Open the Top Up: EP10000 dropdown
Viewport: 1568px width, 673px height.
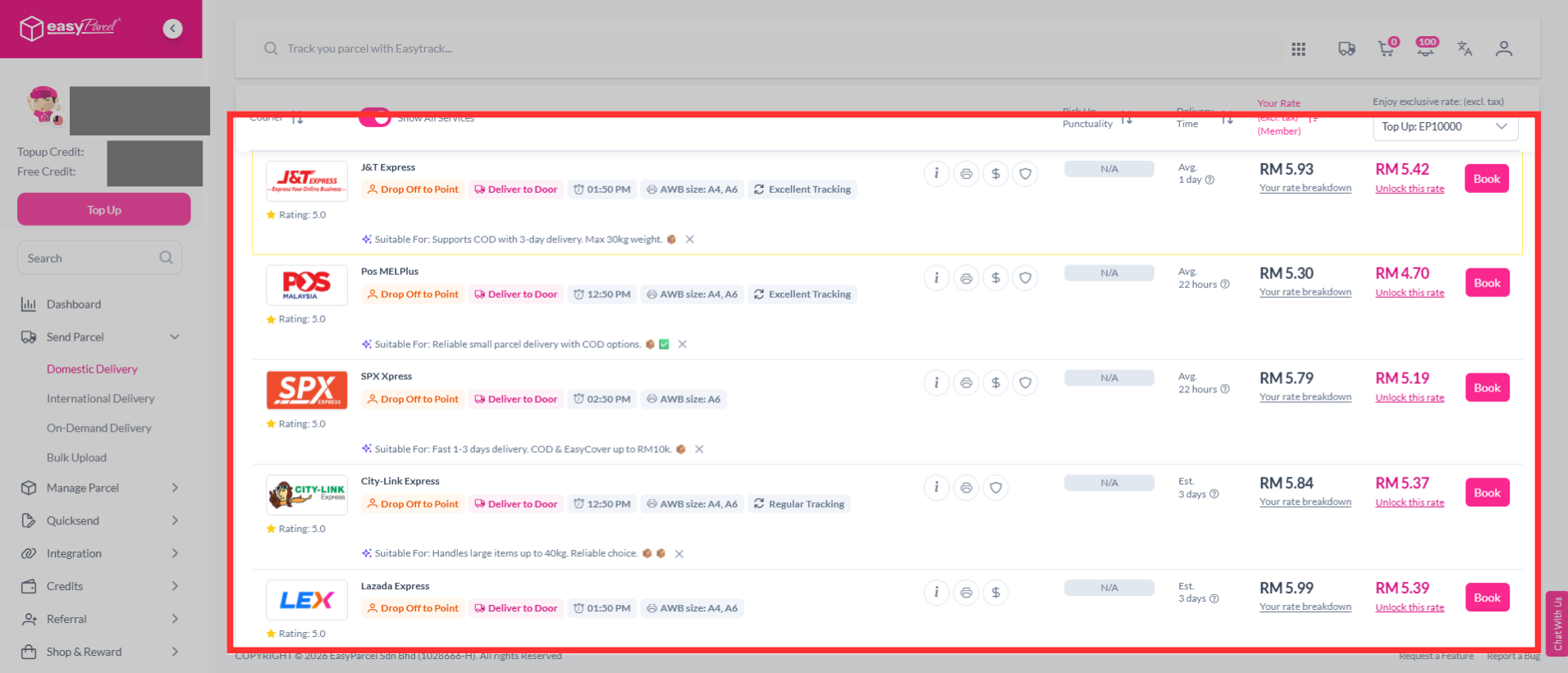pyautogui.click(x=1445, y=126)
